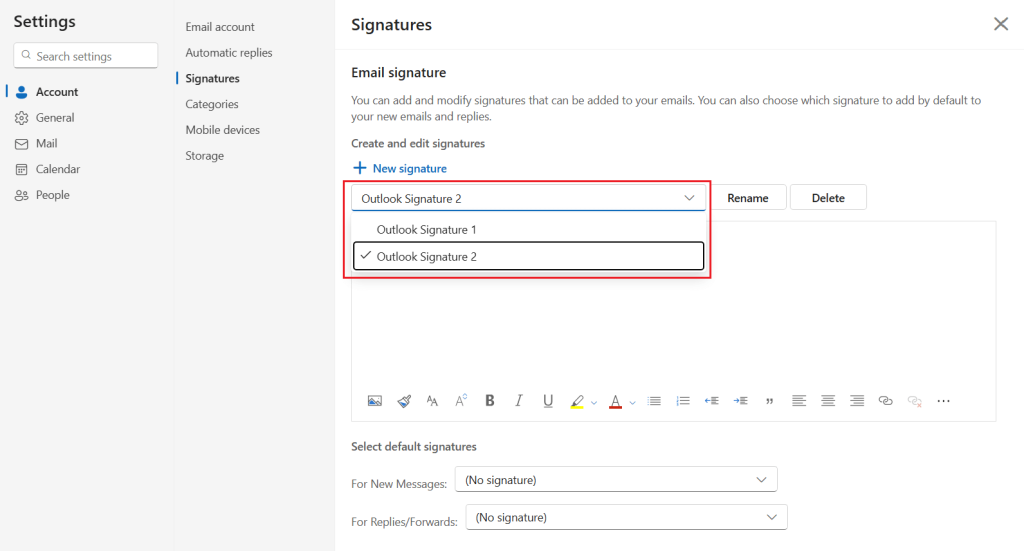The image size is (1024, 551).
Task: Center align the signature text
Action: click(x=828, y=401)
